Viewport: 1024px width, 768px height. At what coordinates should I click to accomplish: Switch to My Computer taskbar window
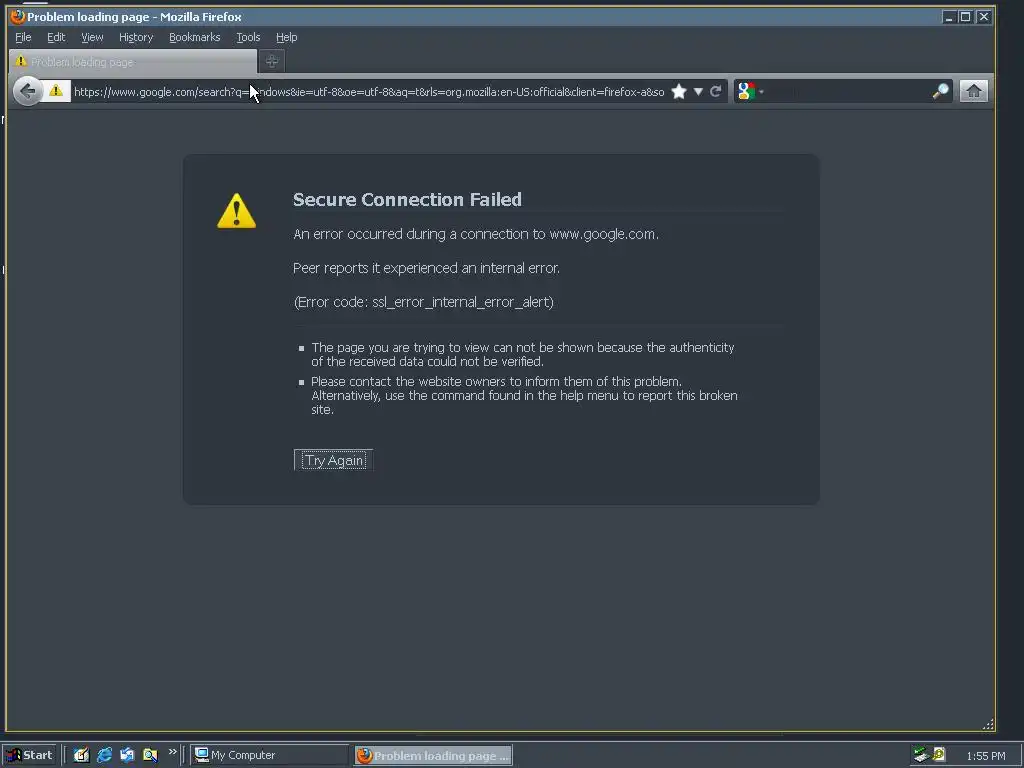tap(269, 755)
